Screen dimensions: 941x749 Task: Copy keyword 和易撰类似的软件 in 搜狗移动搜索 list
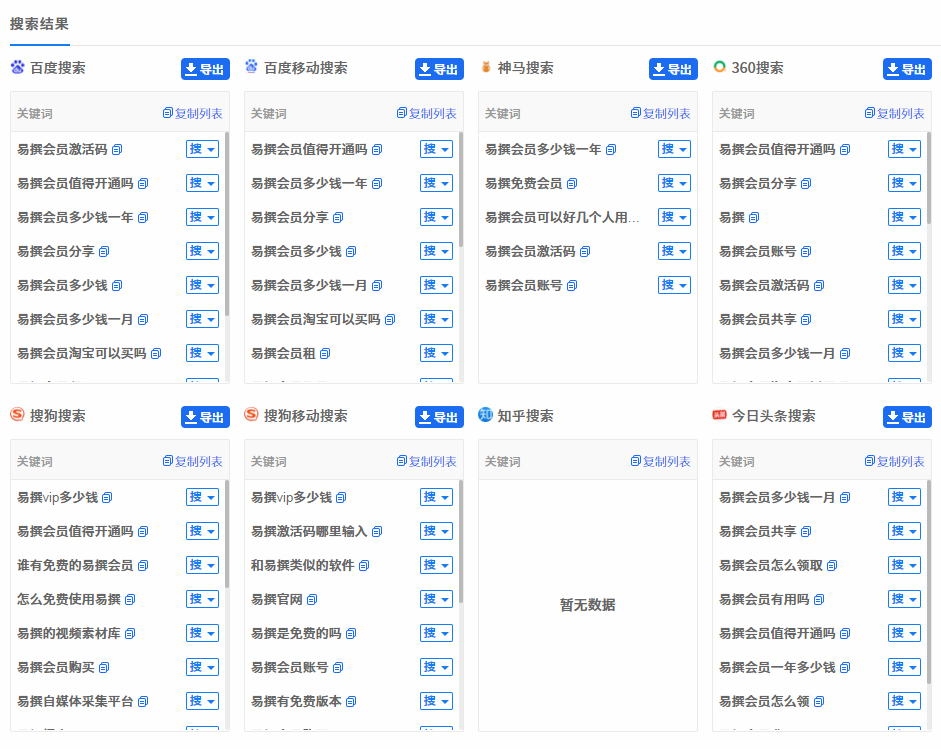(x=364, y=565)
